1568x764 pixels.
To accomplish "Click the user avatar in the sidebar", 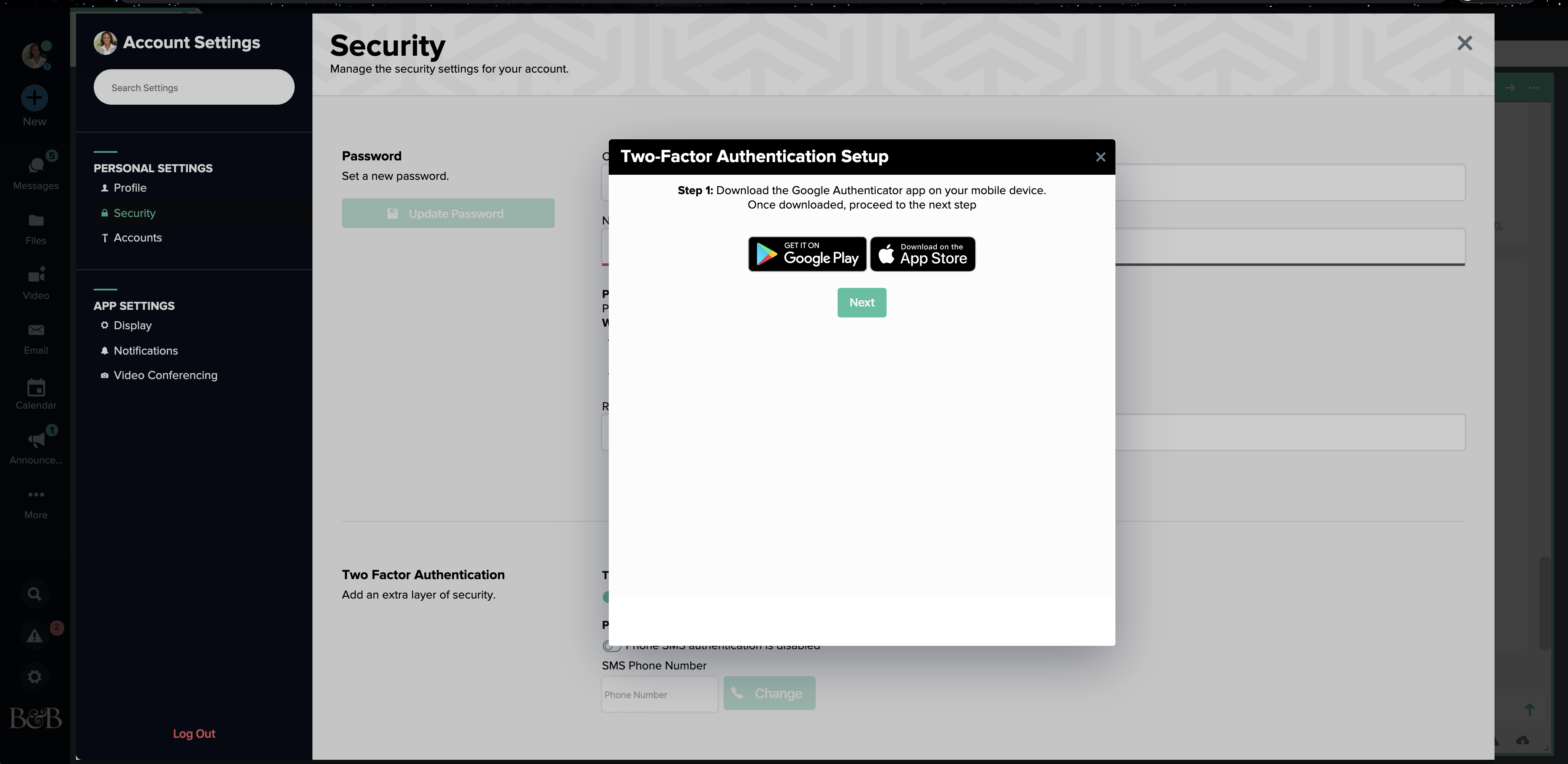I will (x=35, y=55).
